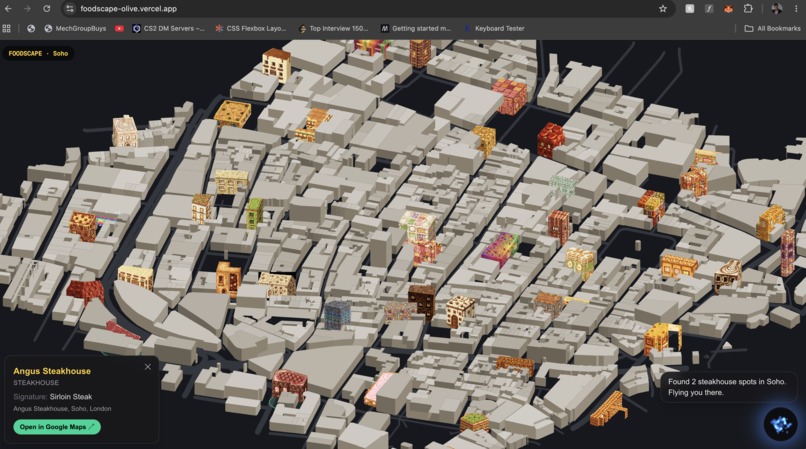This screenshot has width=806, height=449.
Task: Click the orange extension icon in toolbar
Action: pyautogui.click(x=728, y=9)
